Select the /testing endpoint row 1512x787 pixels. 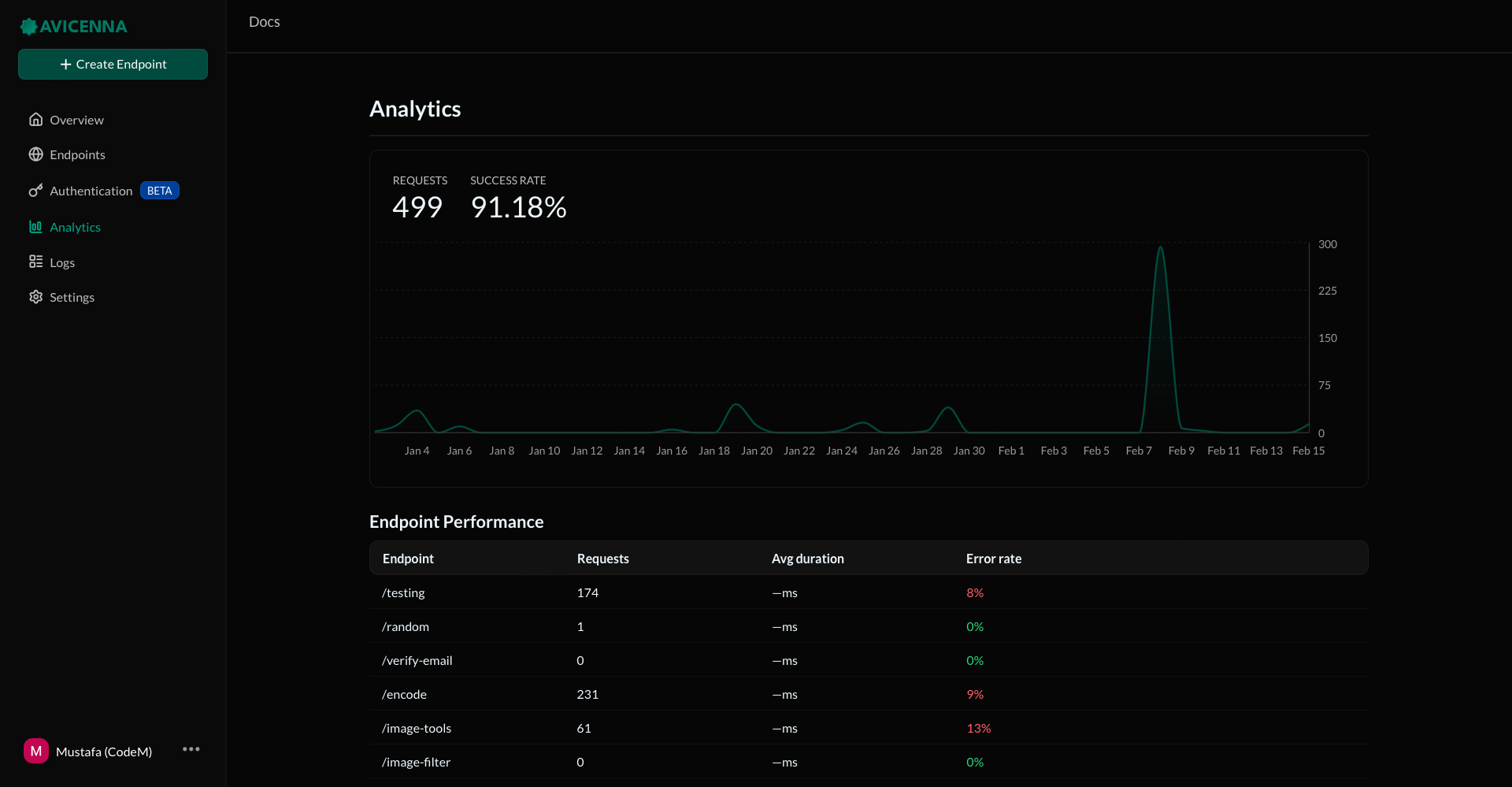tap(403, 592)
